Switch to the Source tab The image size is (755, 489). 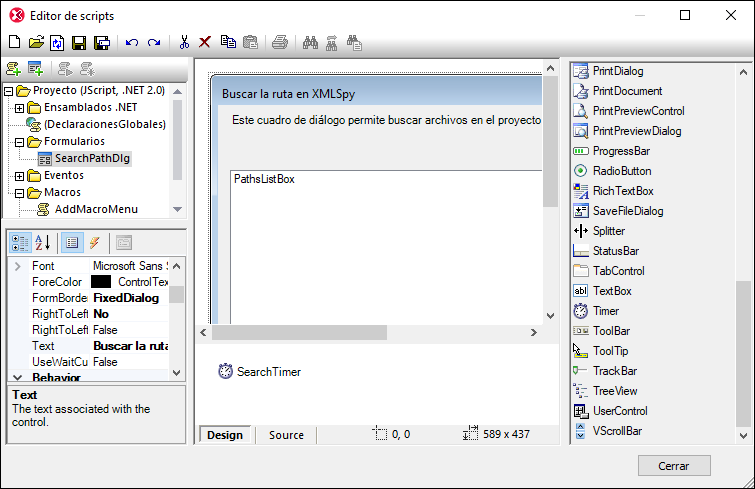tap(286, 435)
